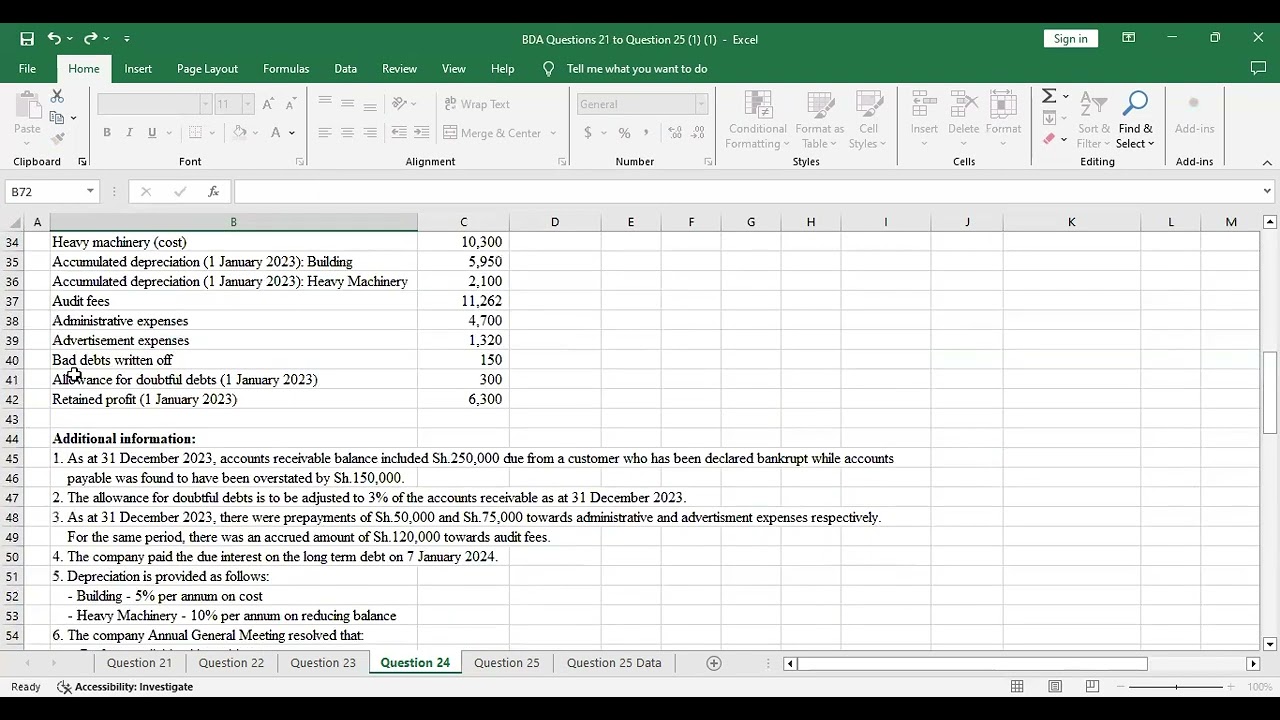Open Conditional Formatting menu
The width and height of the screenshot is (1280, 720).
click(x=757, y=120)
